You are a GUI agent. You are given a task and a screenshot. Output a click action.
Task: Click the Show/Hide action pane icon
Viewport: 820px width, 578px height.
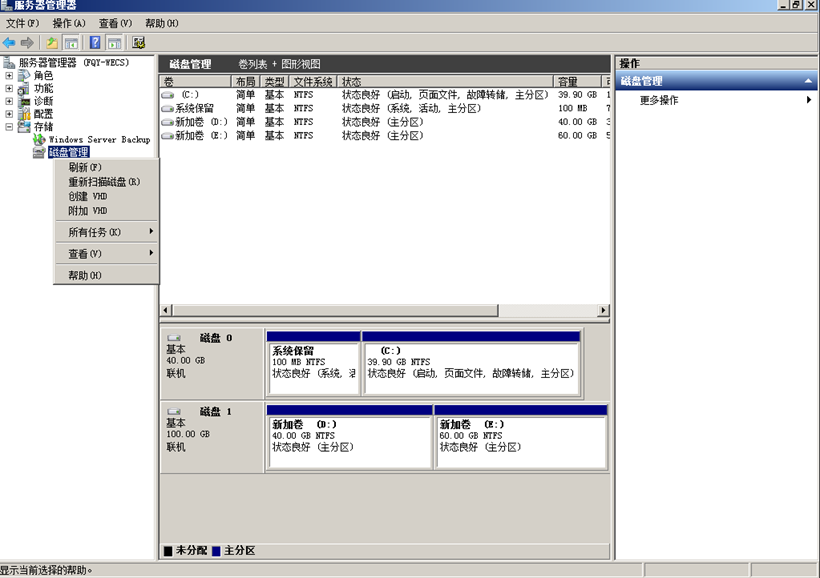click(115, 43)
